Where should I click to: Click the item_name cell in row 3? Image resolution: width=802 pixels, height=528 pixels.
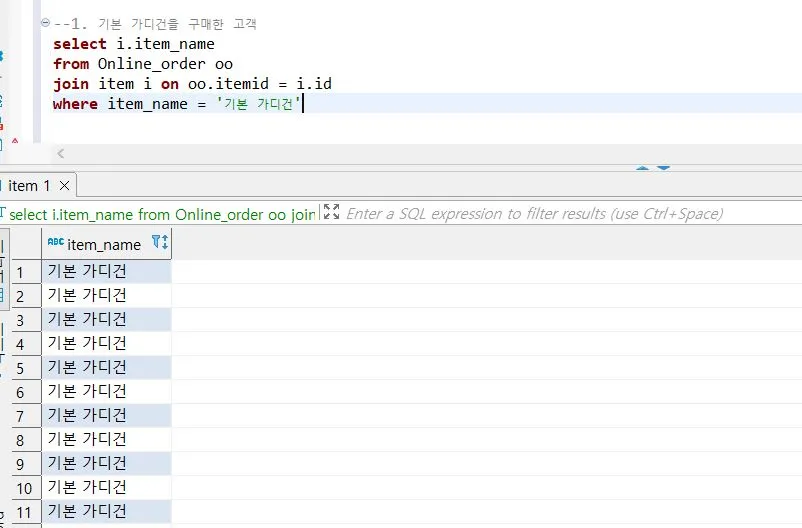coord(106,319)
